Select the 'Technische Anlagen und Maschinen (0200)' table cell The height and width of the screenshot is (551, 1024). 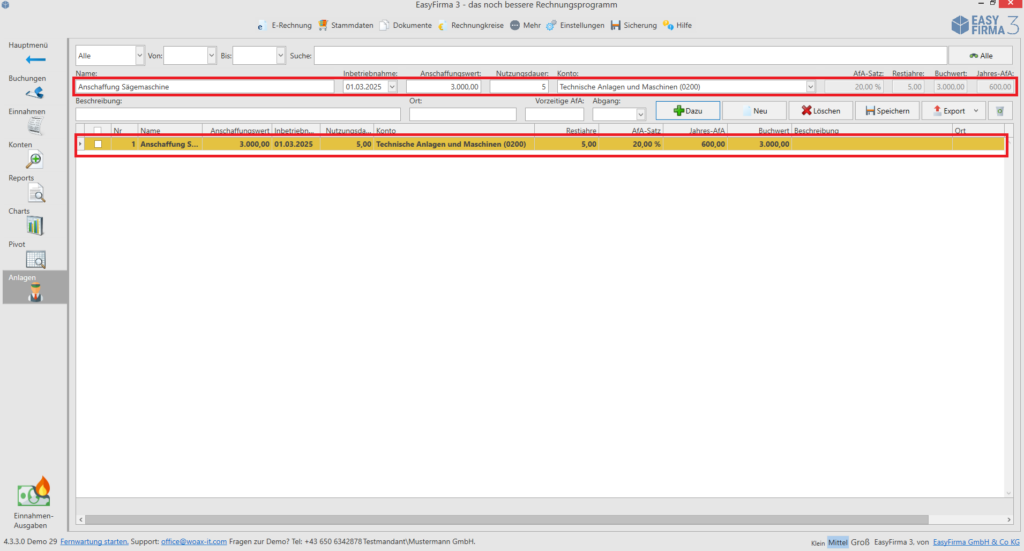coord(454,144)
